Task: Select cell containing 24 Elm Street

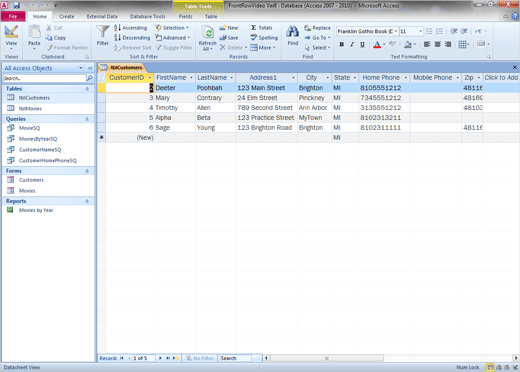Action: 266,98
